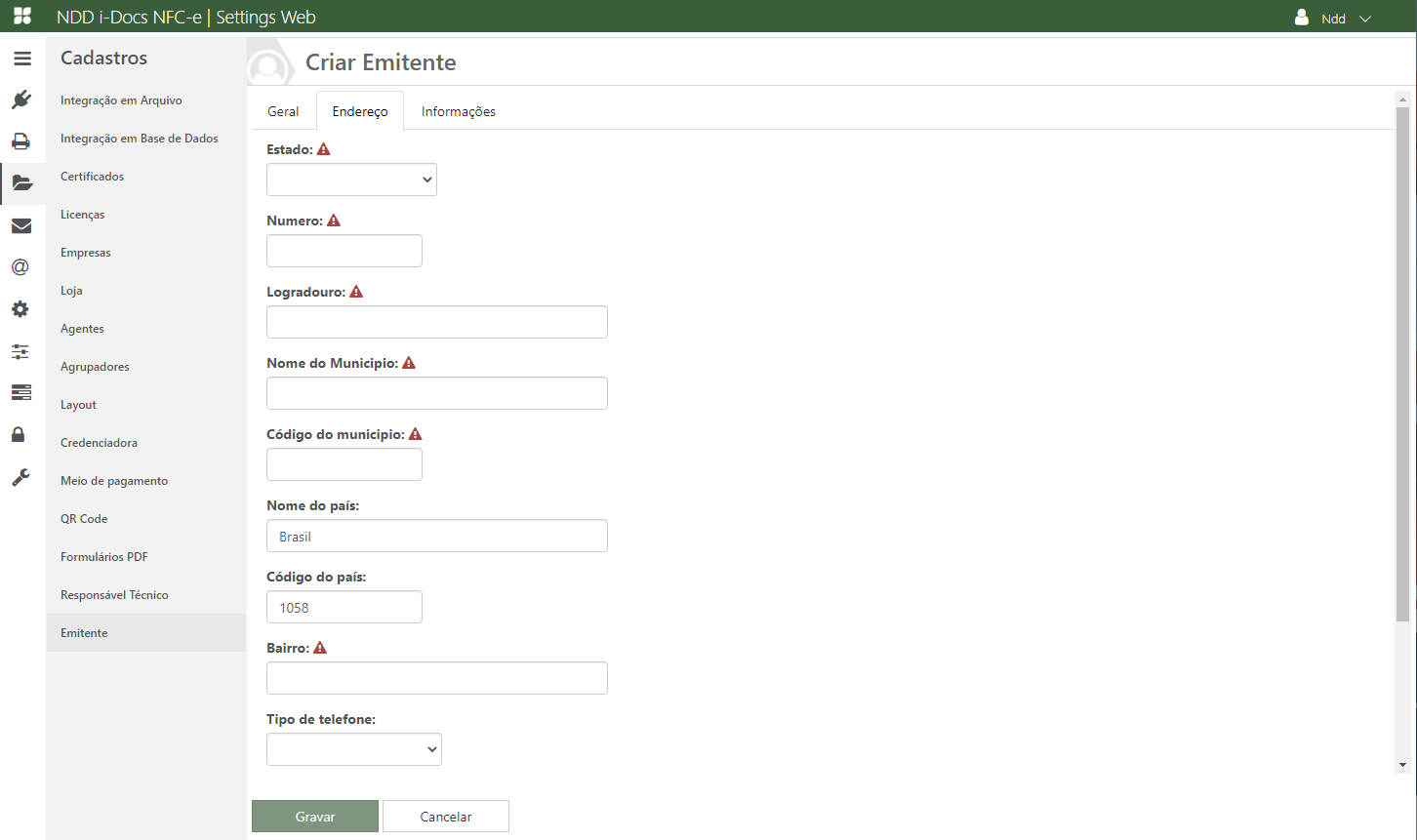Open the Licenças menu item
Viewport: 1417px width, 840px height.
(x=145, y=215)
